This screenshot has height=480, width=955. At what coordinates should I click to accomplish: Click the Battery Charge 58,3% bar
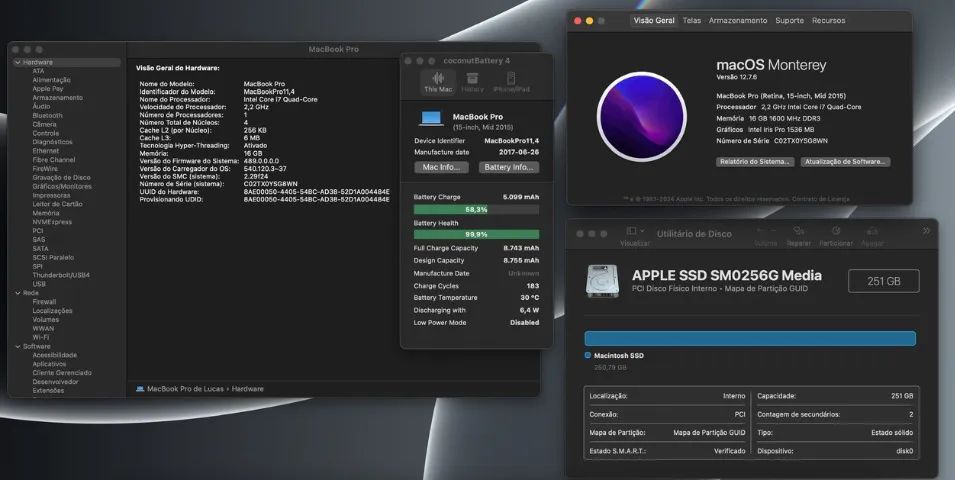[476, 210]
